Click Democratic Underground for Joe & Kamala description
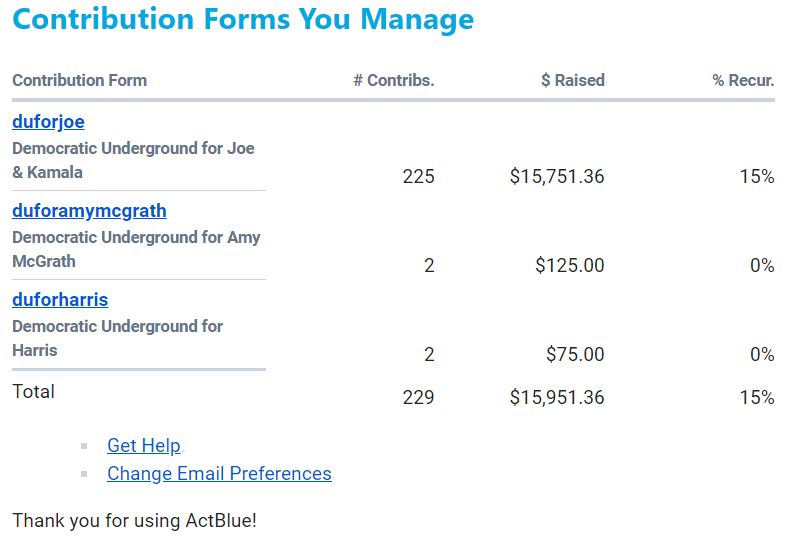 click(x=133, y=160)
